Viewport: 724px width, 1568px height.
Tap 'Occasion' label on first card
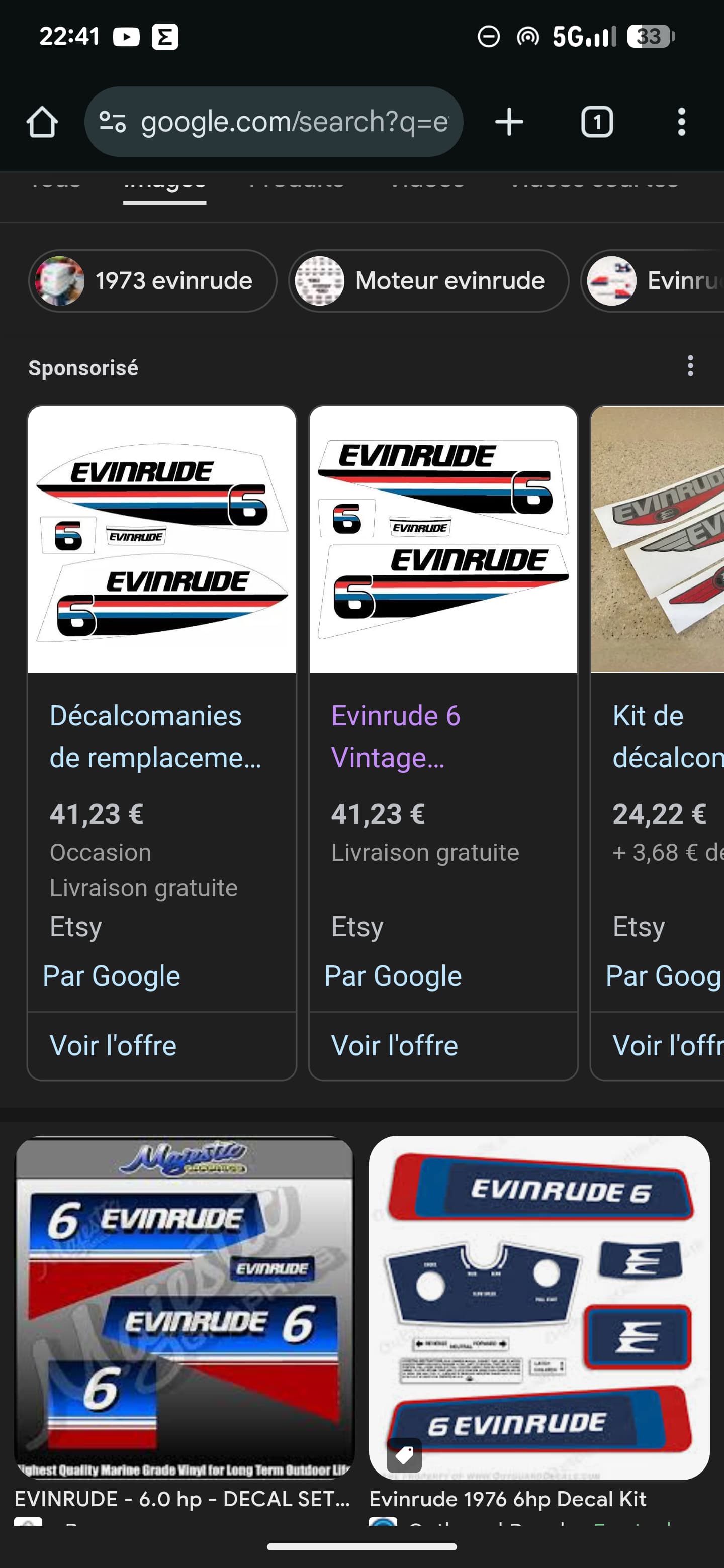(101, 853)
